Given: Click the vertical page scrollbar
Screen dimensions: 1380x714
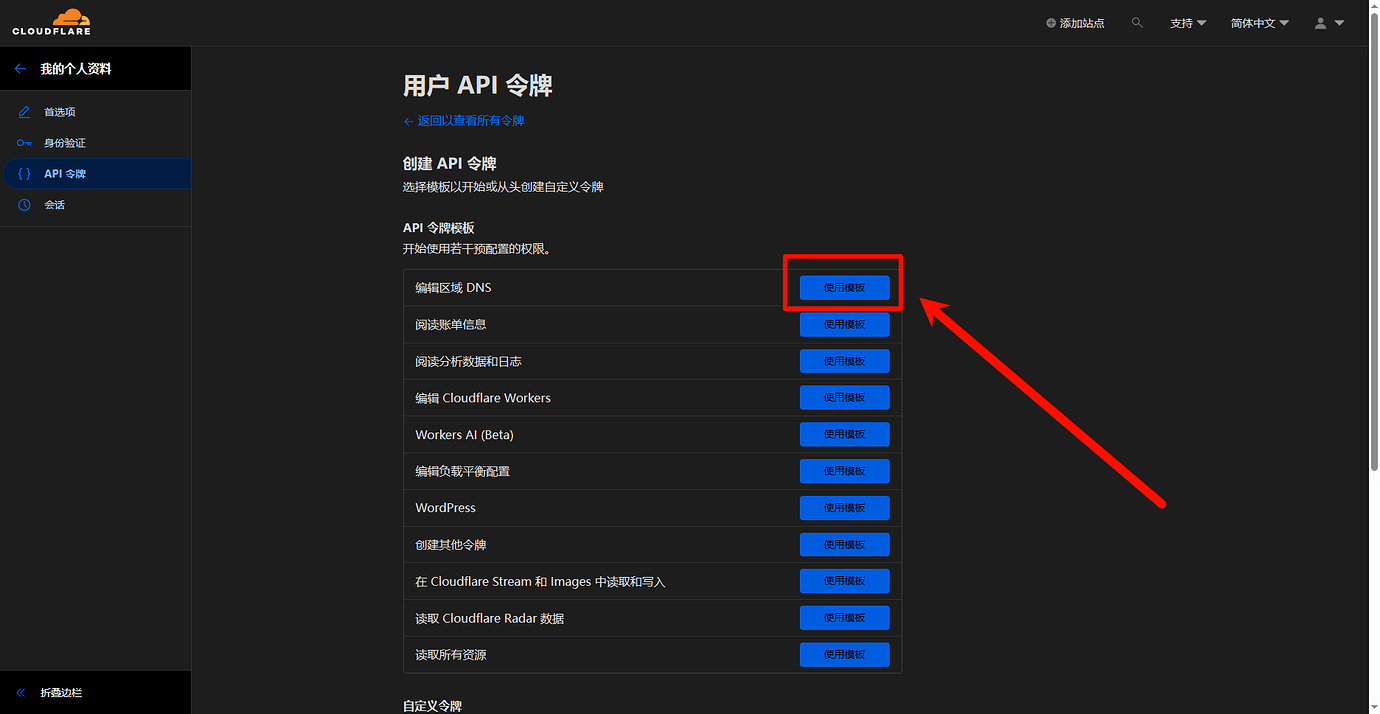Looking at the screenshot, I should [1372, 240].
